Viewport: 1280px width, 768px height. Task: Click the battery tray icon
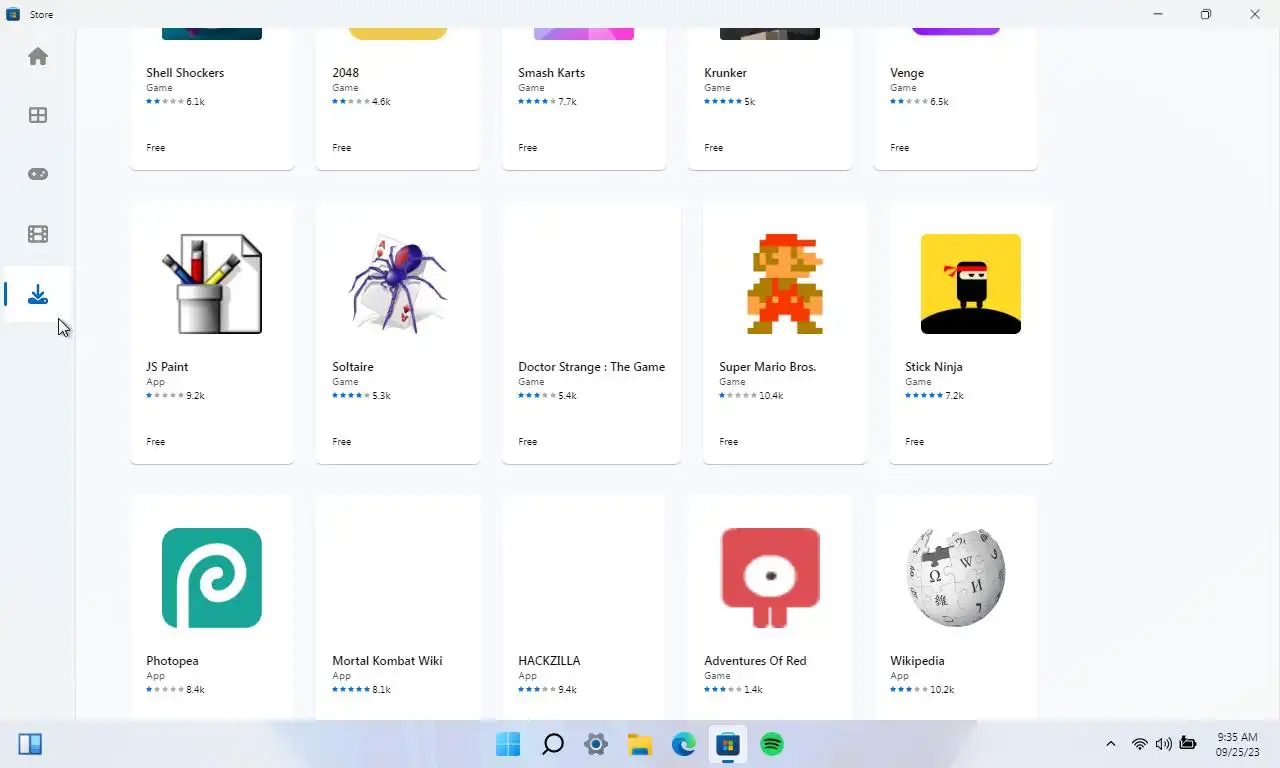(x=1188, y=744)
